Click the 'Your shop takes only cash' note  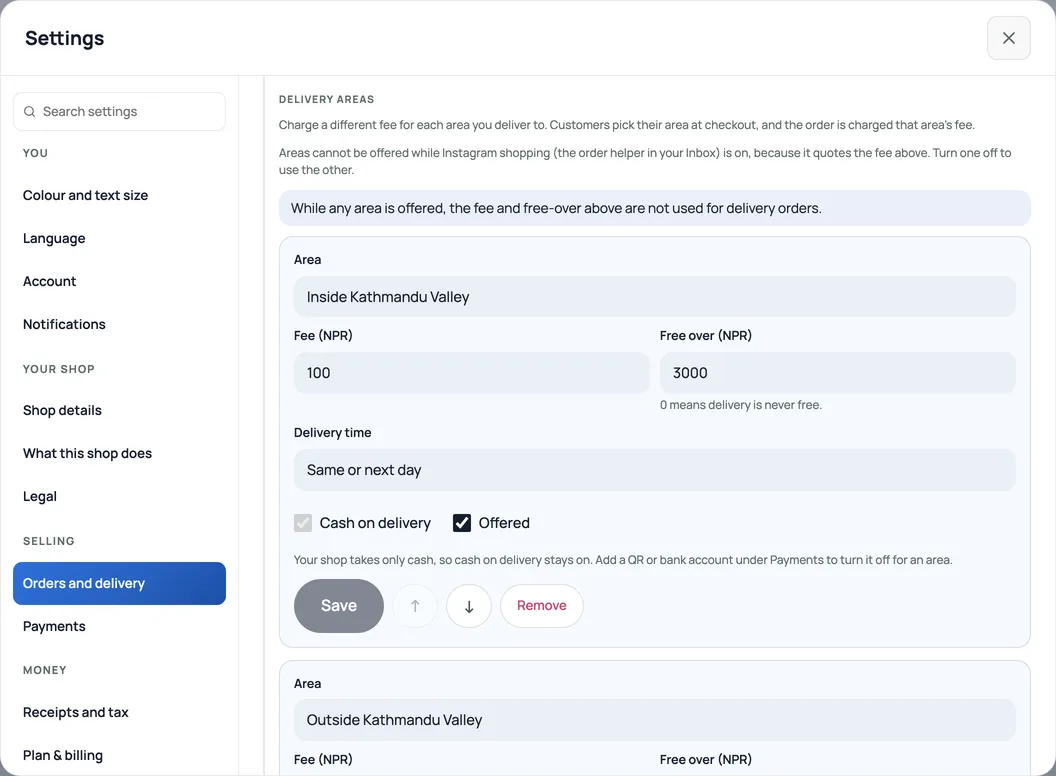(x=623, y=560)
